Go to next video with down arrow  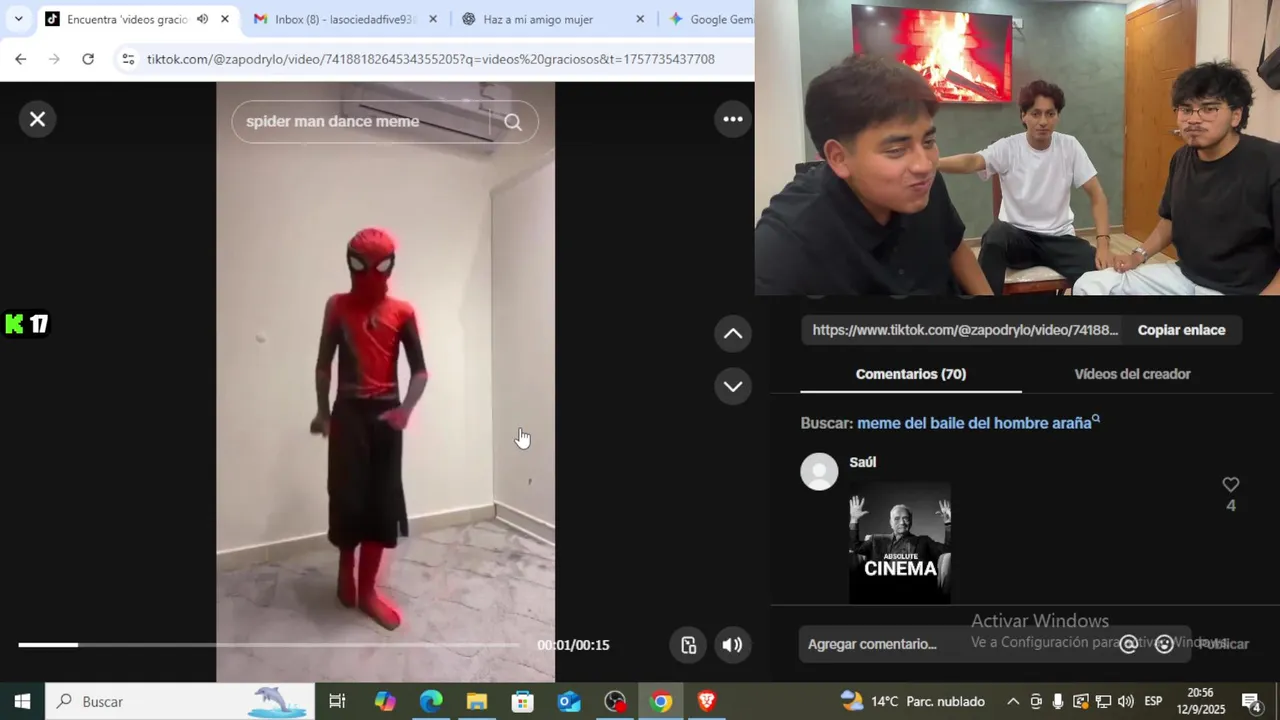[x=733, y=386]
